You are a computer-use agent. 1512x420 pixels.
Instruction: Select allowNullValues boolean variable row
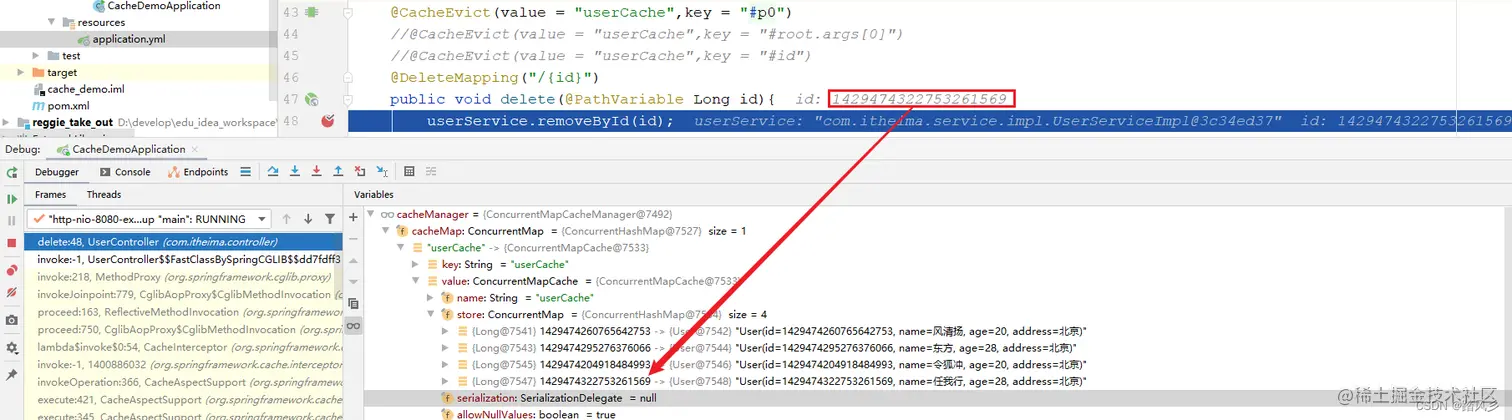(937, 414)
